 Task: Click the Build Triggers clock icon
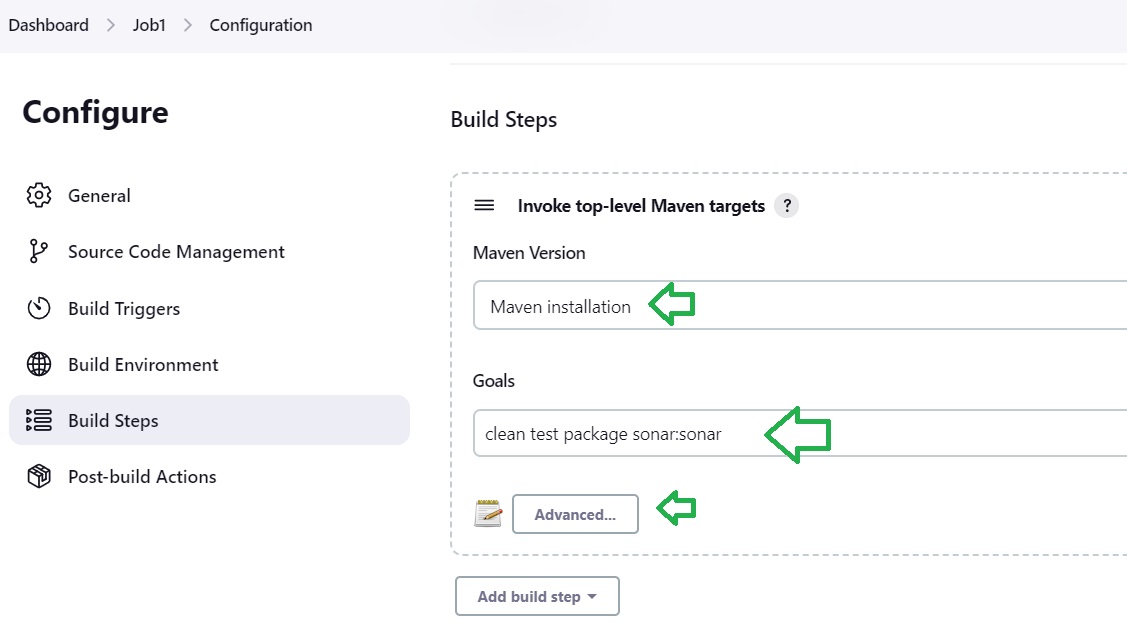click(x=39, y=308)
